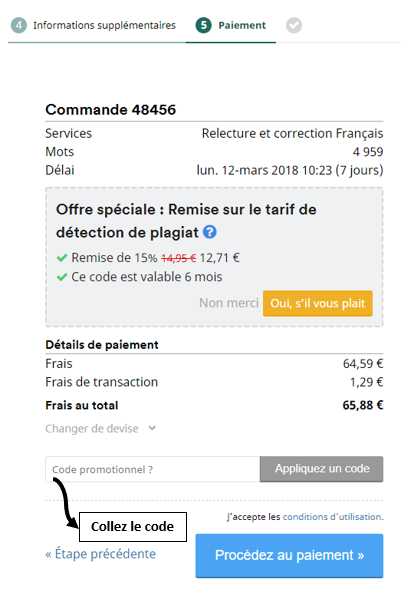Expand the Changer de devise chevron
405x606 pixels.
(152, 428)
